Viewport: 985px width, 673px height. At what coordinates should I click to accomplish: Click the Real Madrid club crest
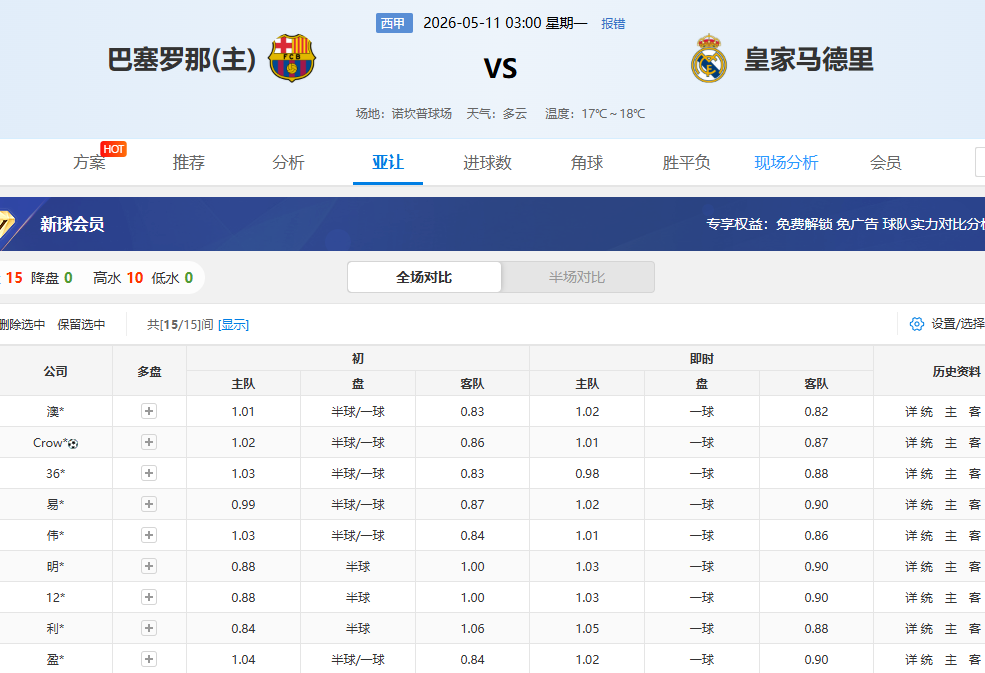pyautogui.click(x=709, y=58)
